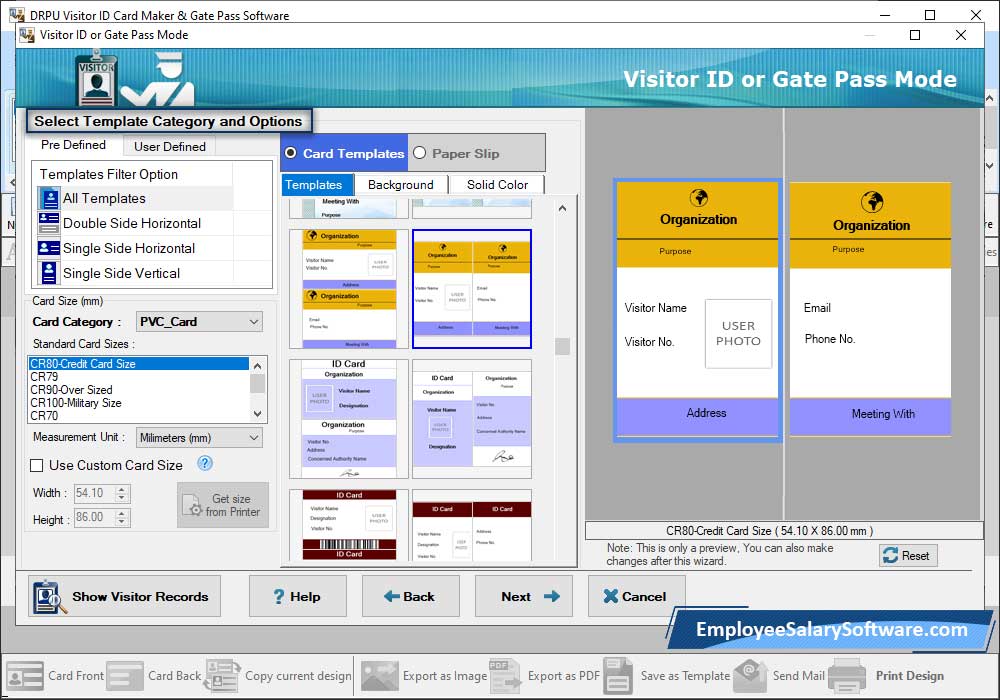This screenshot has width=1000, height=700.
Task: Select the Paper Slip radio button
Action: 420,153
